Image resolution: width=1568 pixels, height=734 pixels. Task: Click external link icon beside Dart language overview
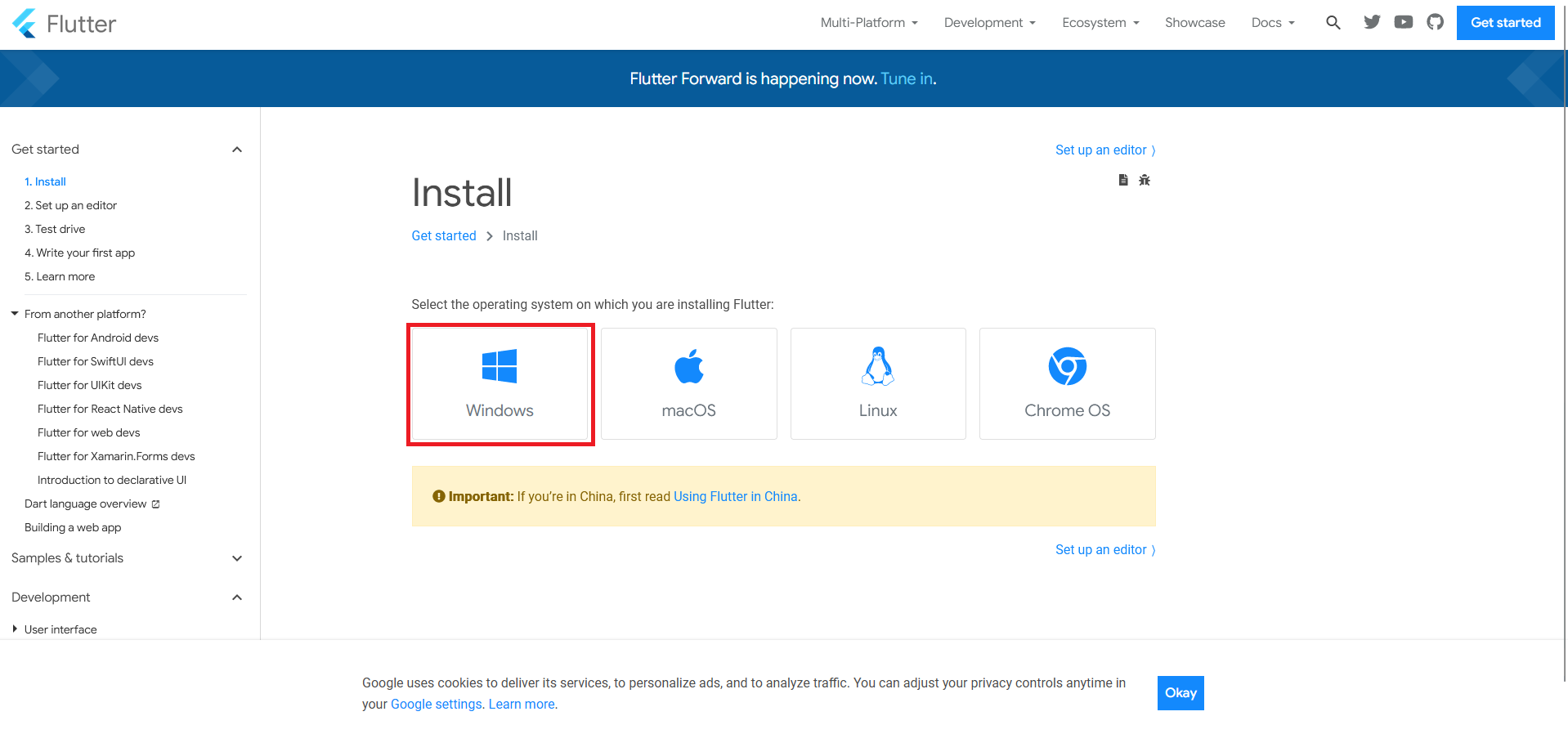[156, 504]
